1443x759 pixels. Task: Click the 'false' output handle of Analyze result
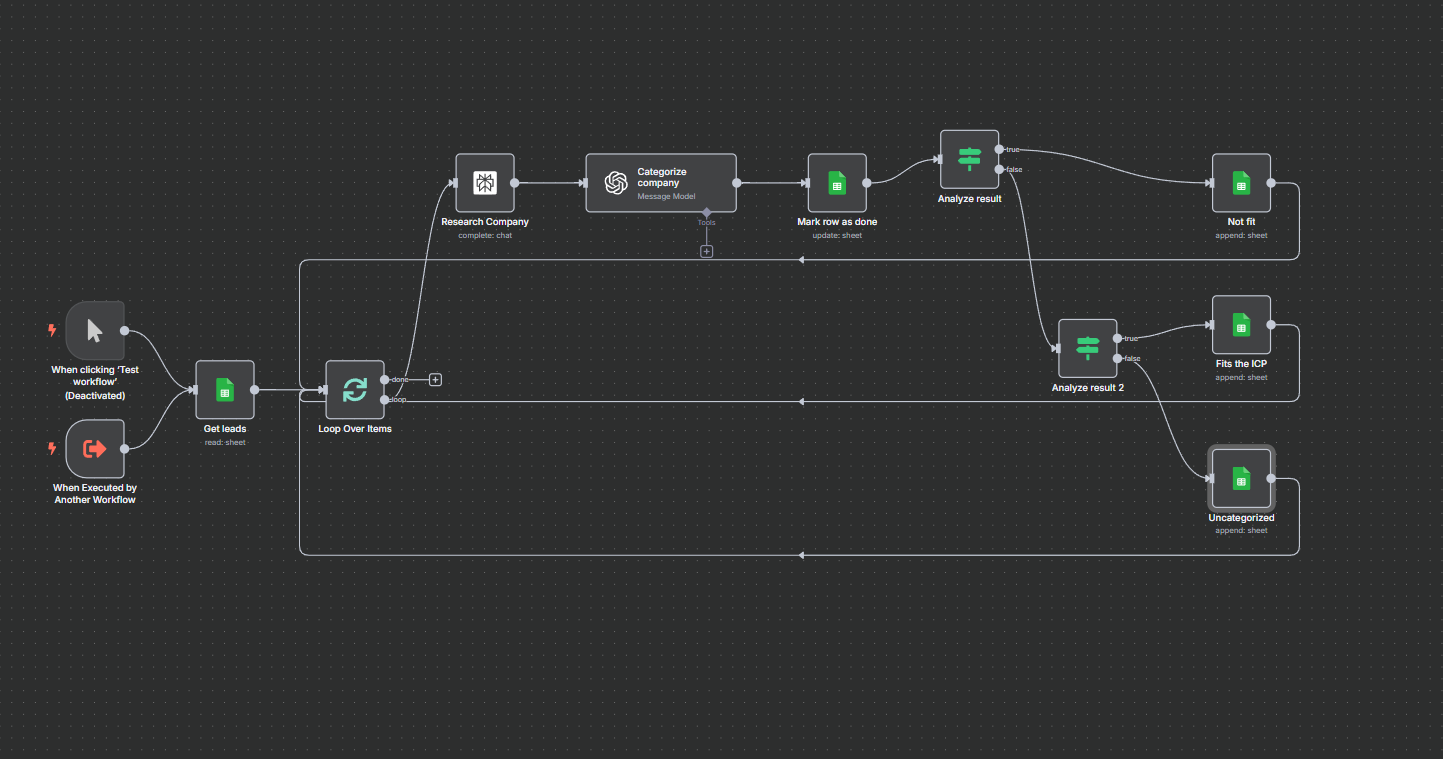coord(1000,169)
